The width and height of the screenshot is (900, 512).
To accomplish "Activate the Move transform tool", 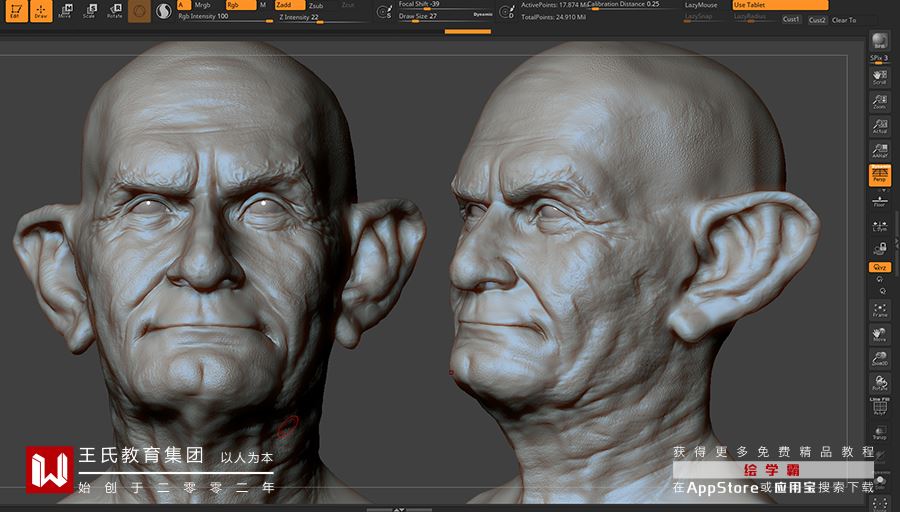I will pos(65,11).
